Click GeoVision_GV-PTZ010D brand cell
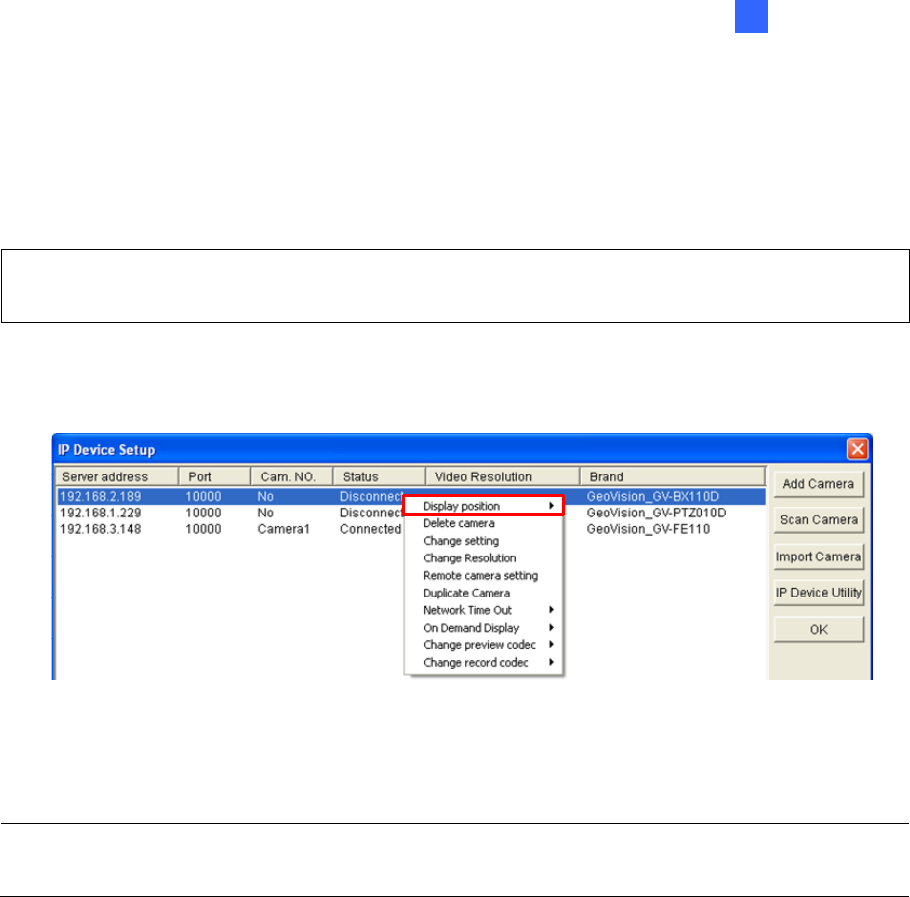 coord(656,513)
